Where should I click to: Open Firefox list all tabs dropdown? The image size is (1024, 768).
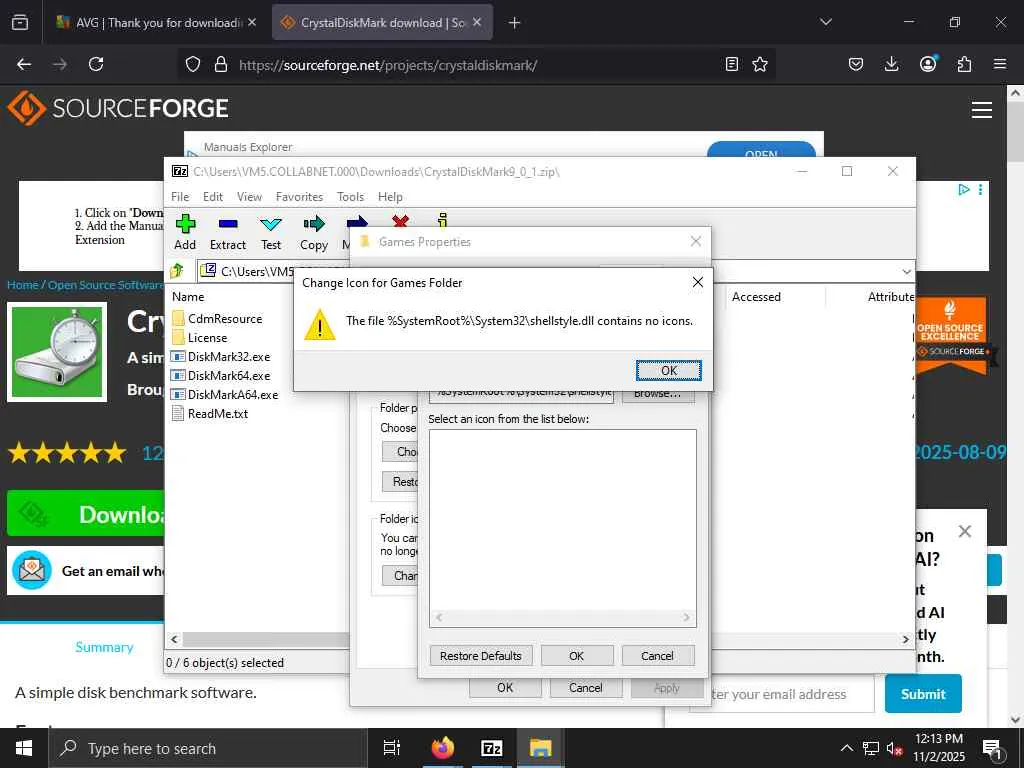(x=825, y=22)
